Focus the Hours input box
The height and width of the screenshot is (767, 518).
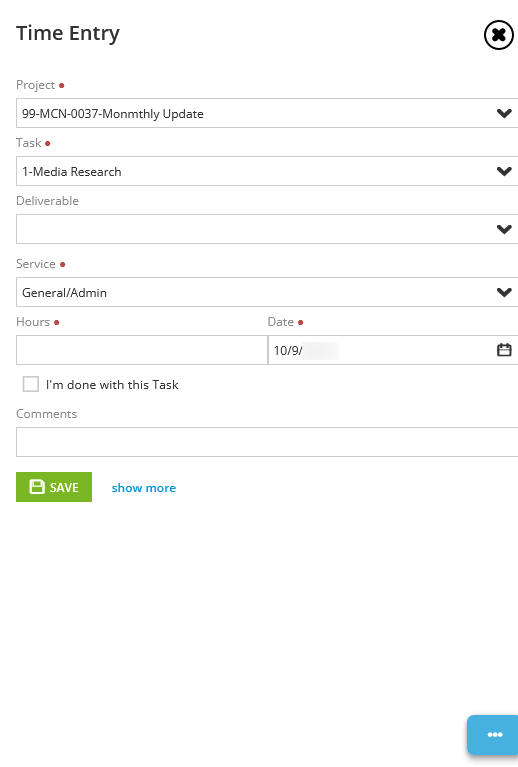coord(142,350)
